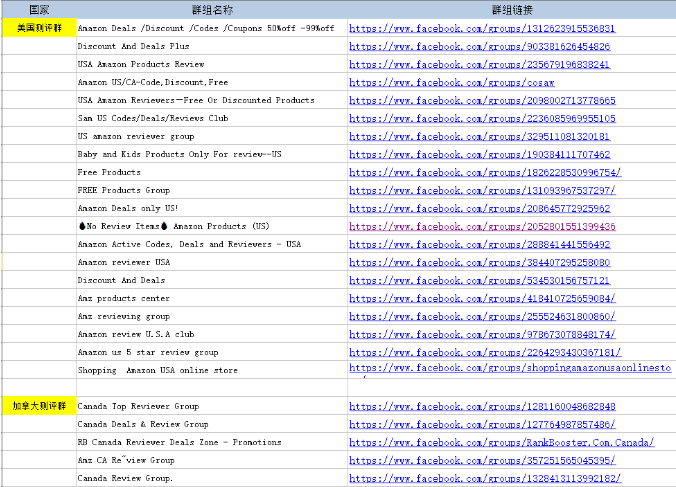Select the yellow 美国测评群 cell
Viewport: 676px width, 487px height.
click(x=39, y=28)
